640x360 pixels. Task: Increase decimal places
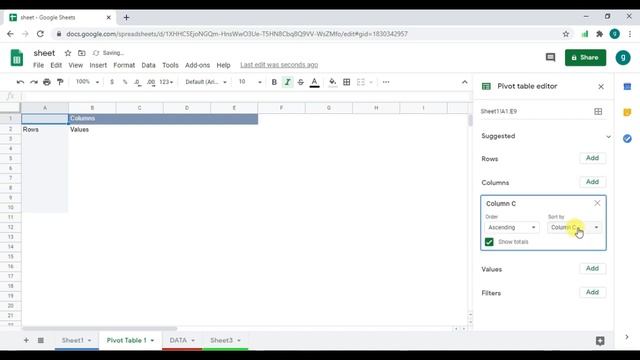coord(151,82)
